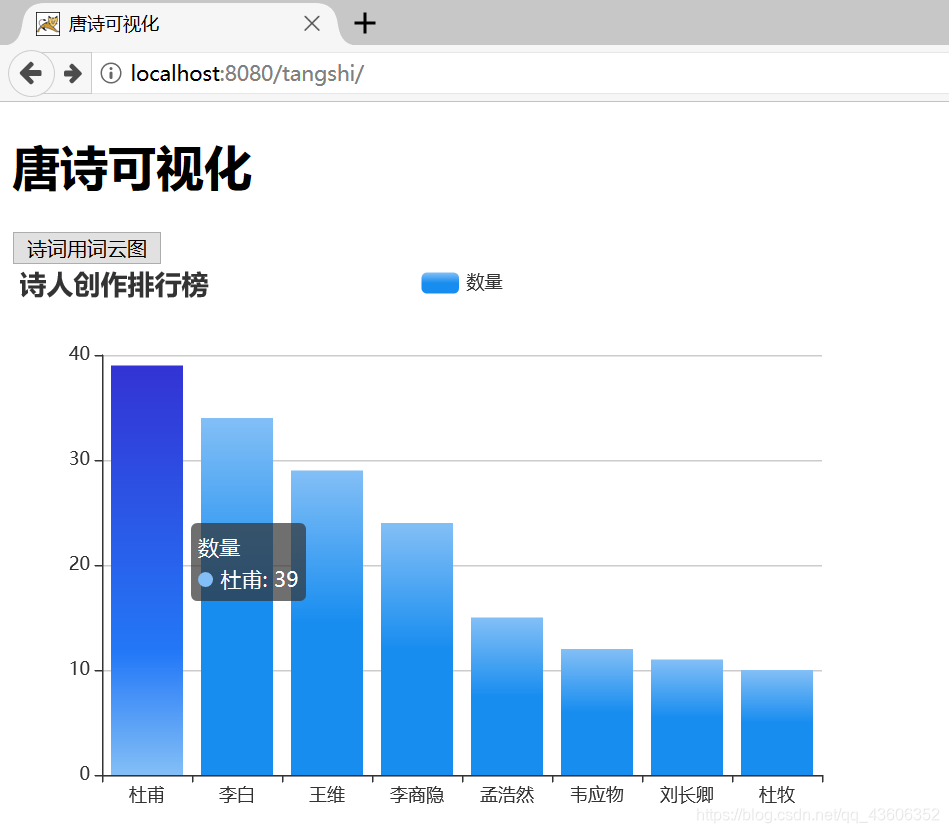Select the 李商隐 bar

417,649
